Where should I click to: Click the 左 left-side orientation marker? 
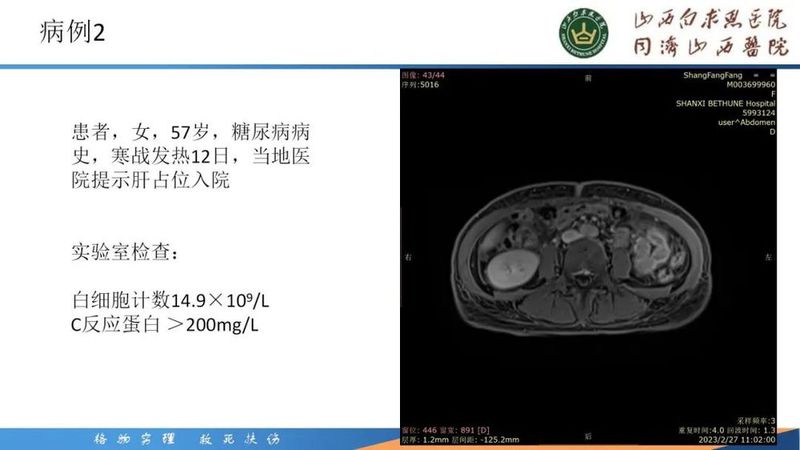coord(768,257)
